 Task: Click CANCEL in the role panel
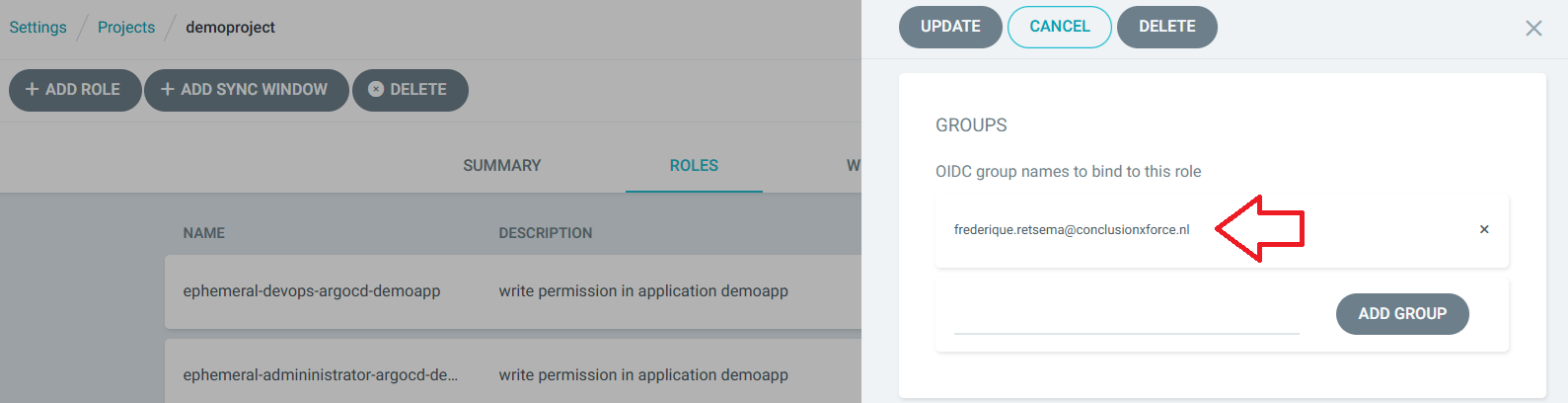click(x=1059, y=27)
